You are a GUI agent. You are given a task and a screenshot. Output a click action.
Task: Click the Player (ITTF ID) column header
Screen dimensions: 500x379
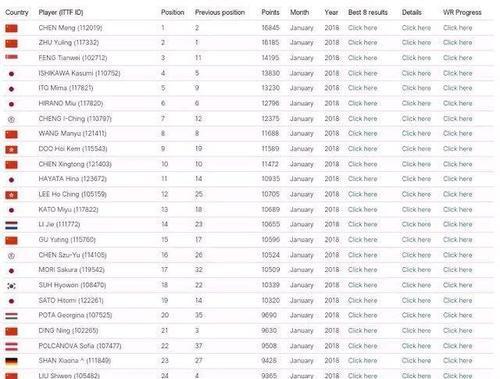click(x=61, y=12)
